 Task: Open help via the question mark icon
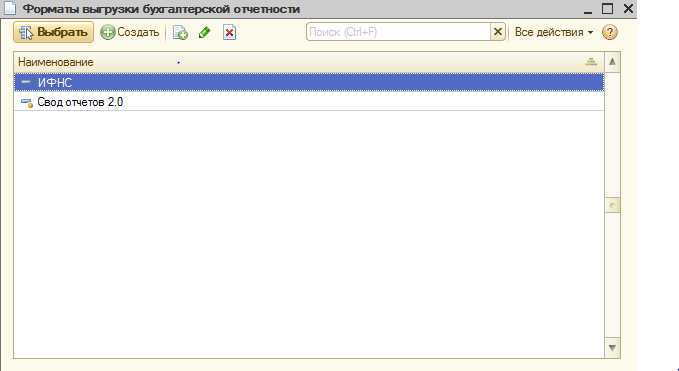pyautogui.click(x=610, y=32)
